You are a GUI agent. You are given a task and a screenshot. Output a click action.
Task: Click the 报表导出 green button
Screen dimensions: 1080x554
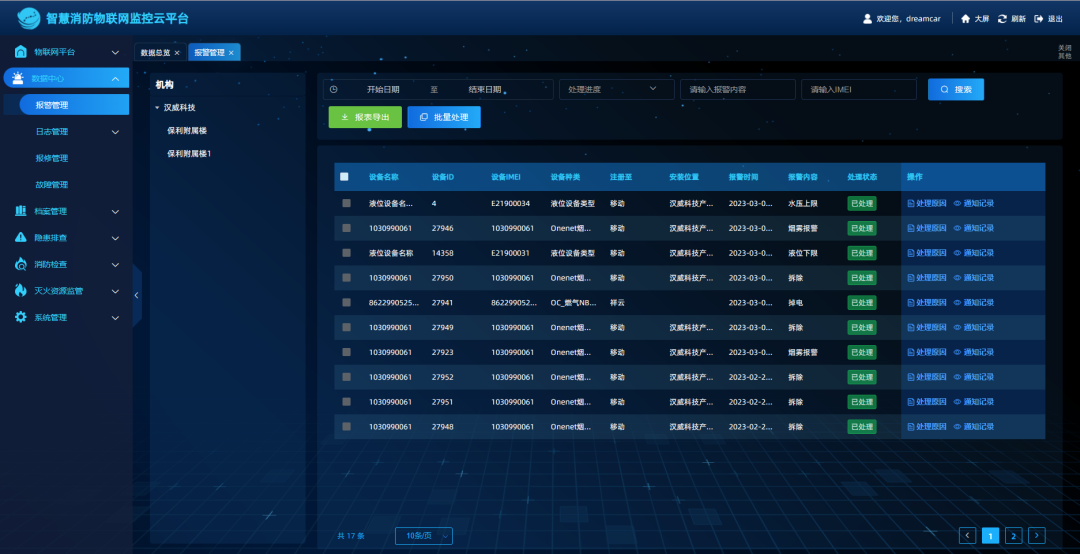point(365,117)
